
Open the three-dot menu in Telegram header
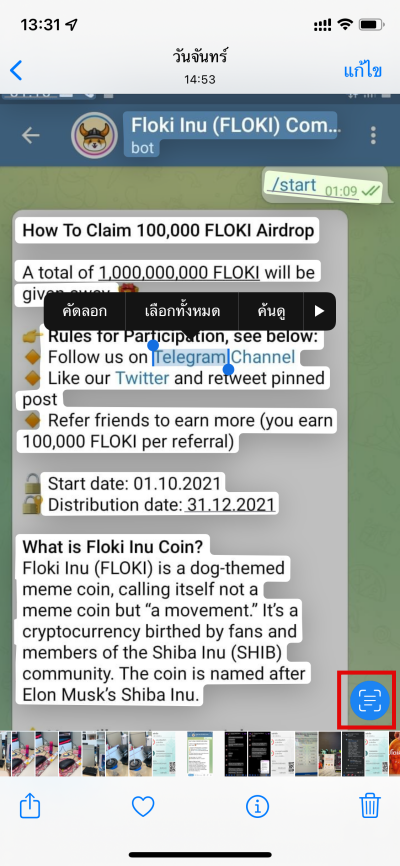point(374,135)
